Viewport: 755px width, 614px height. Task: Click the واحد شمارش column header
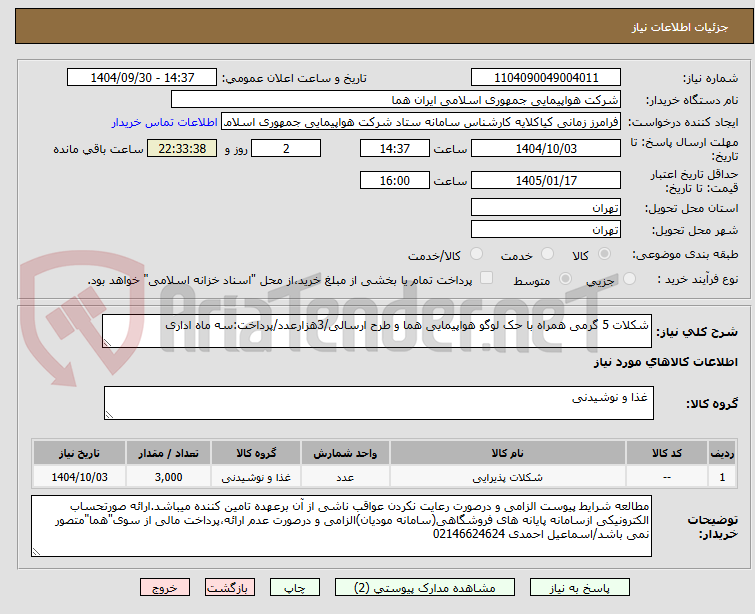345,453
